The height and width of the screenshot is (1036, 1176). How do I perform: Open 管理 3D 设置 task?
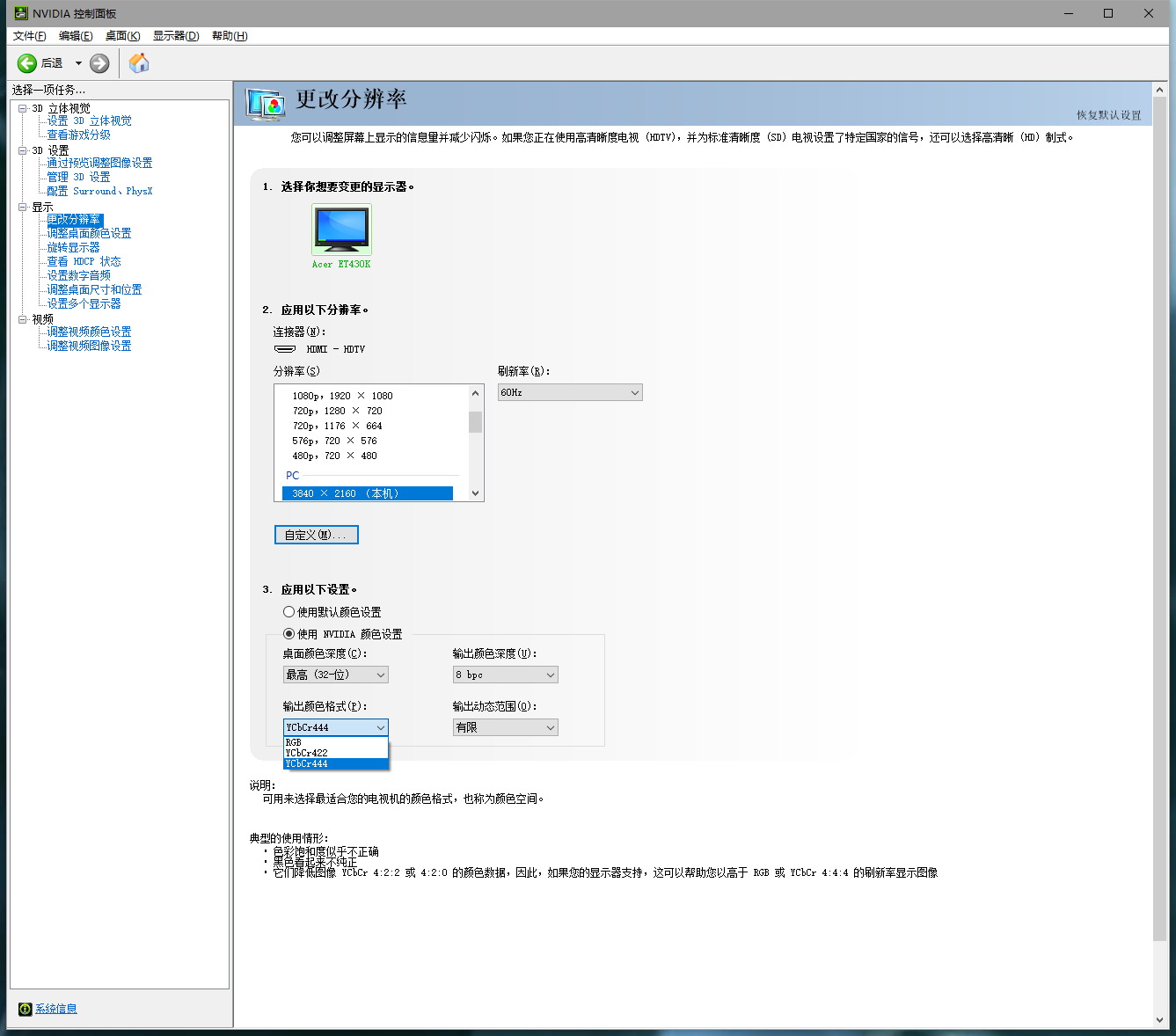(x=78, y=177)
